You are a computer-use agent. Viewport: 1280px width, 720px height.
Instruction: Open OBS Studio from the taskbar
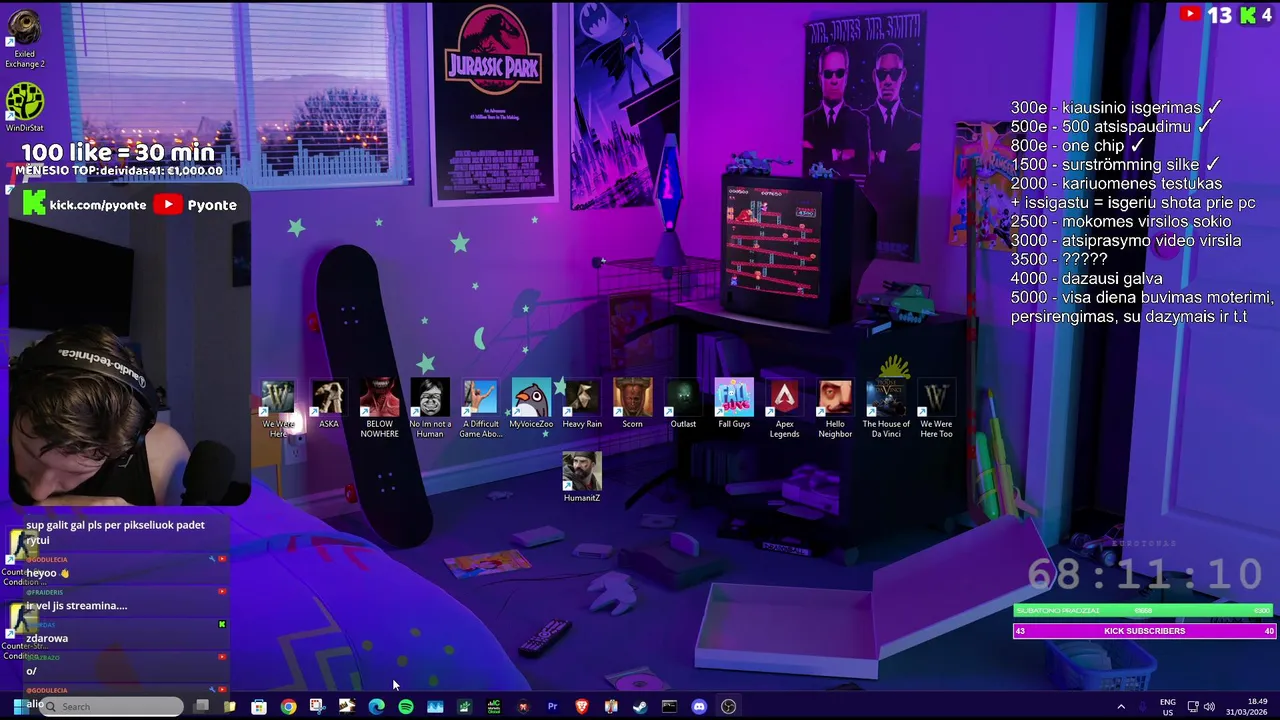coord(728,707)
